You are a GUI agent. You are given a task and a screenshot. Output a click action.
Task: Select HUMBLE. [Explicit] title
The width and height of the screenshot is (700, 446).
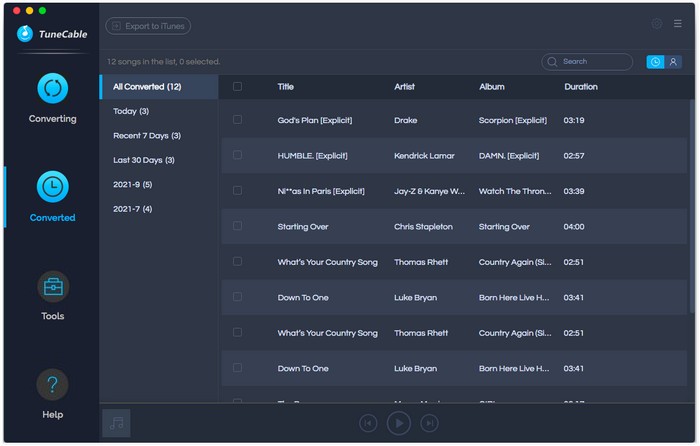(x=312, y=156)
